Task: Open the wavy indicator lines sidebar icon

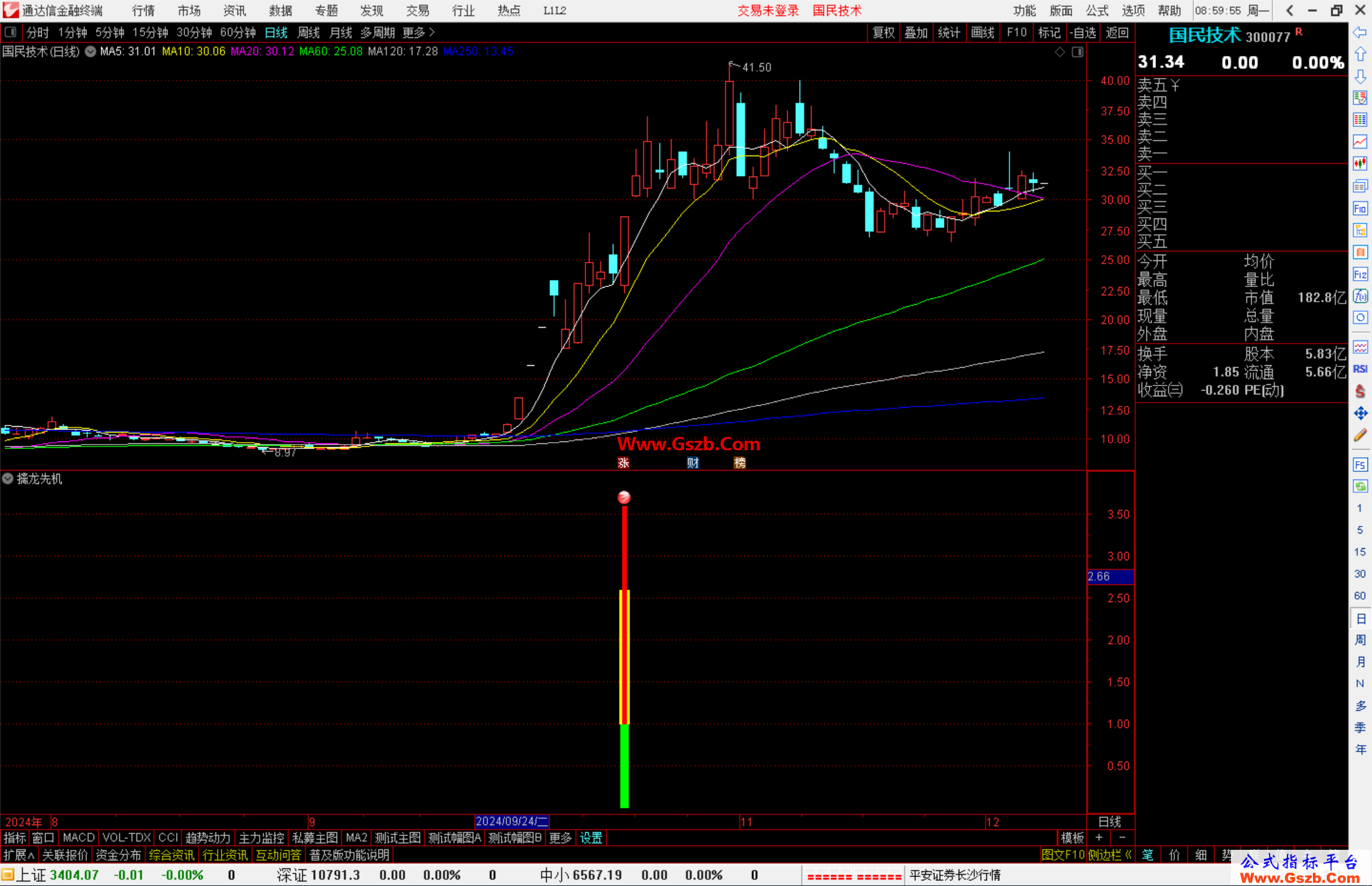Action: coord(1360,347)
